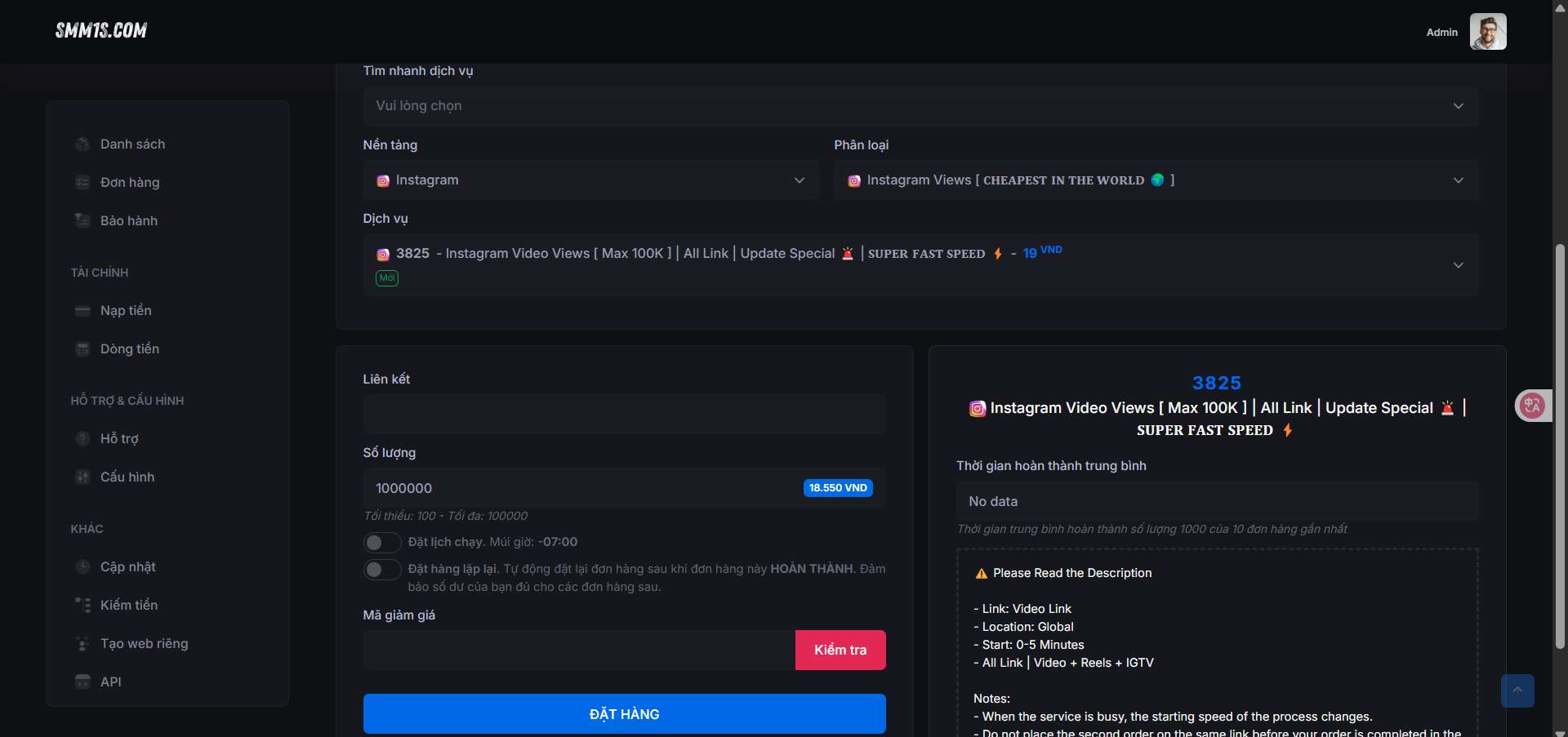Click the lightning bolt in Dịch vụ field
1568x737 pixels.
(x=998, y=254)
